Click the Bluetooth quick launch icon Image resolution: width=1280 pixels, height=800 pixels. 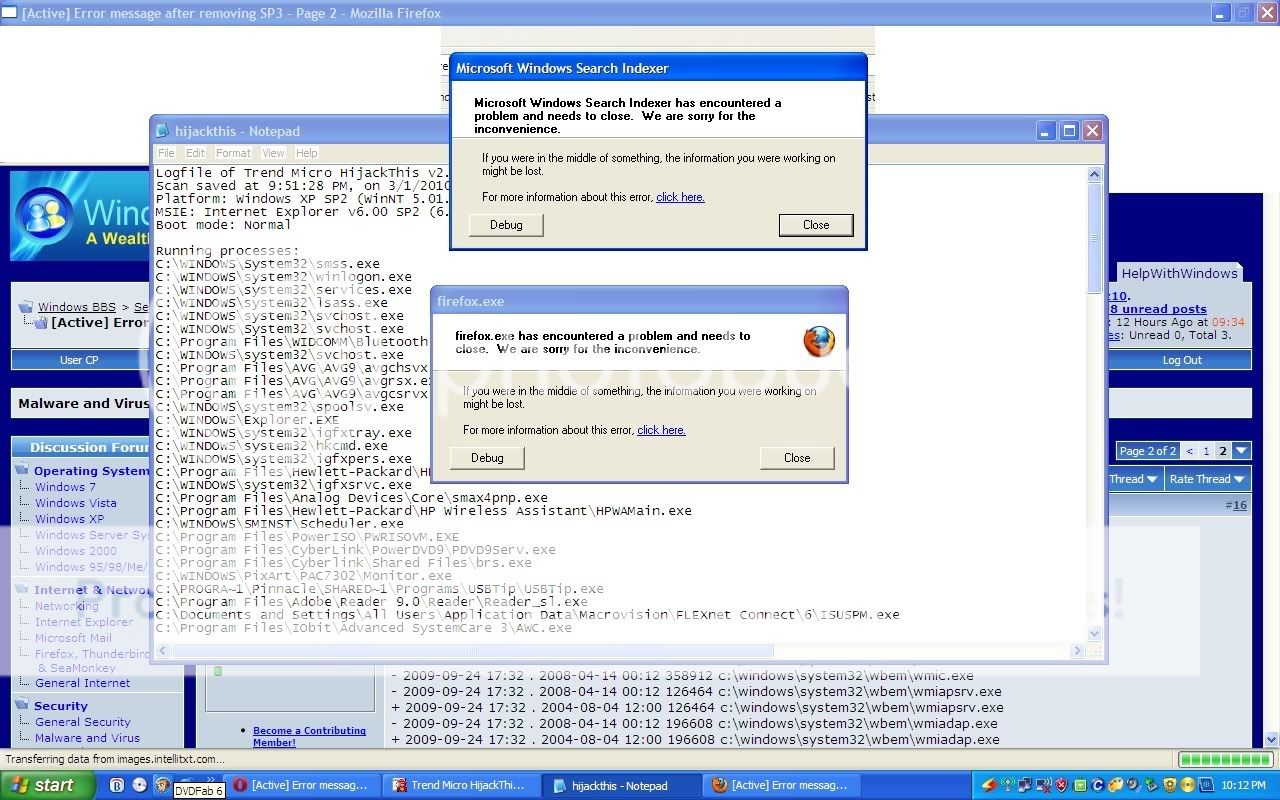tap(117, 785)
